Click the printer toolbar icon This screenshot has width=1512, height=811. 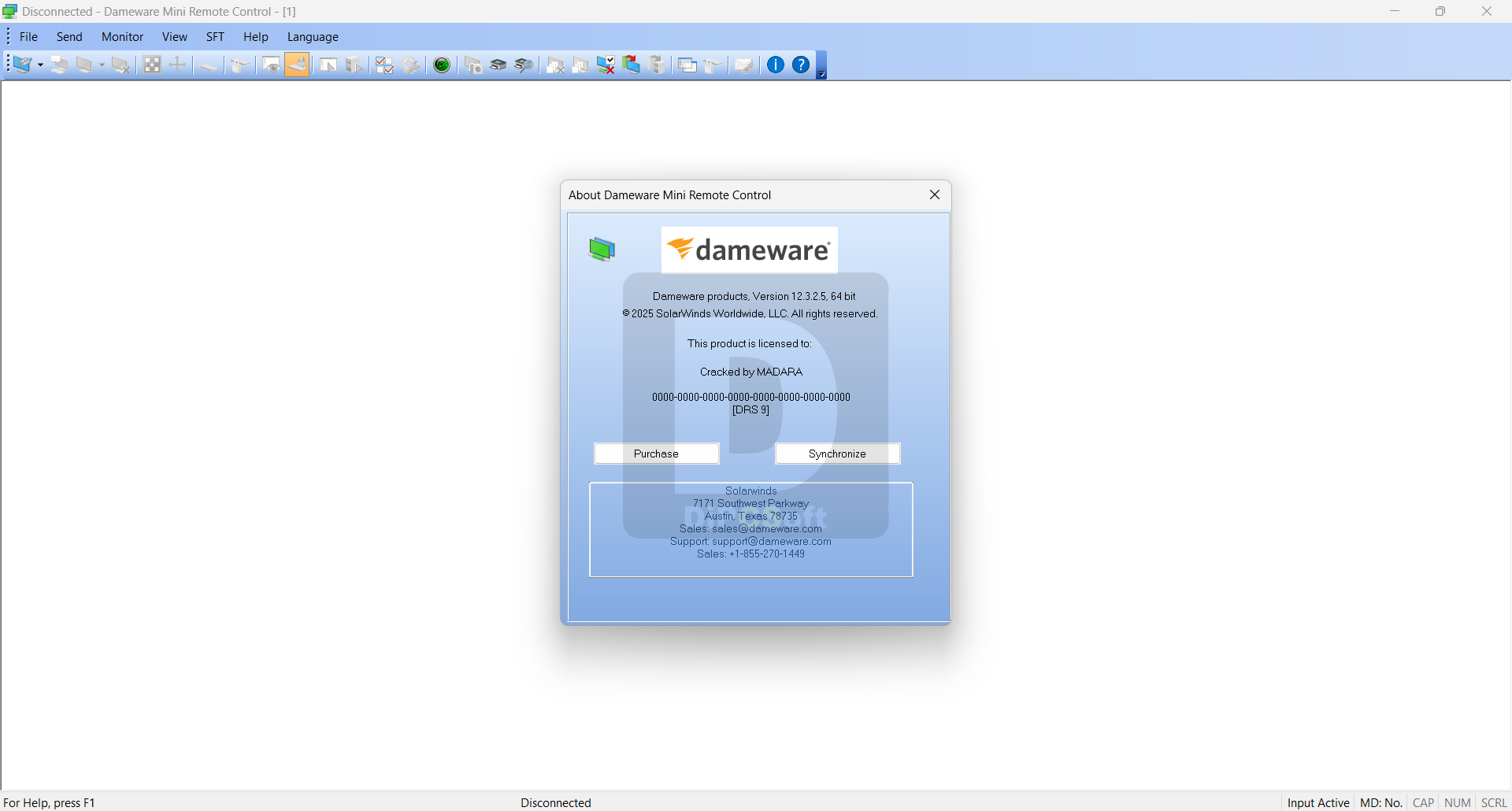point(498,65)
